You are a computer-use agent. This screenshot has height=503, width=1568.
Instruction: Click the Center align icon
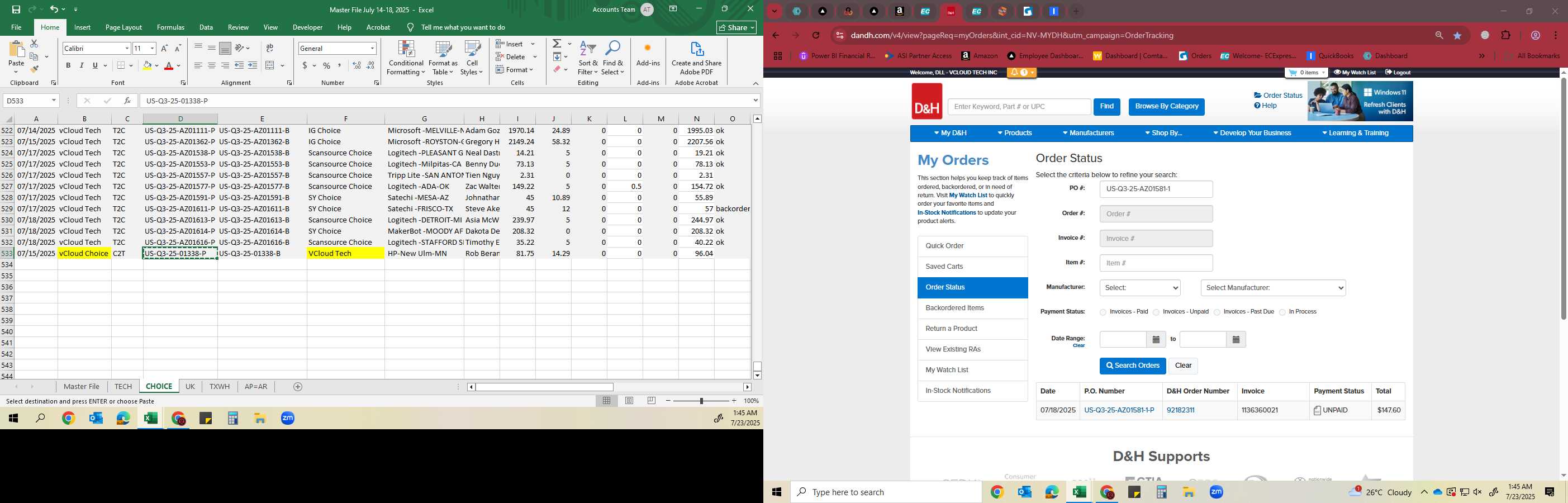212,66
